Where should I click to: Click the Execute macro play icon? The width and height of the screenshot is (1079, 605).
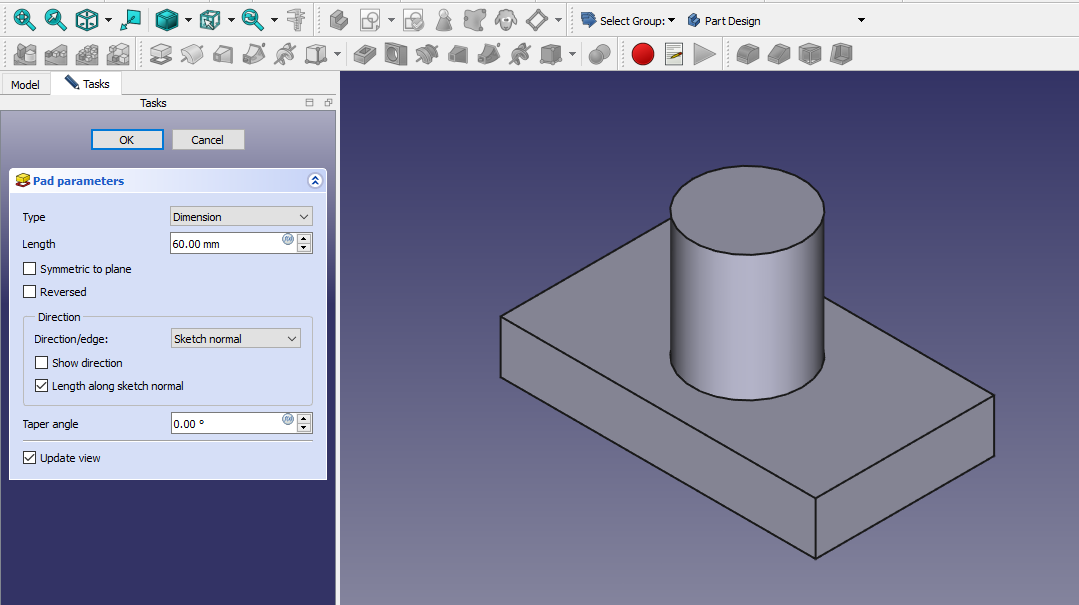[705, 54]
